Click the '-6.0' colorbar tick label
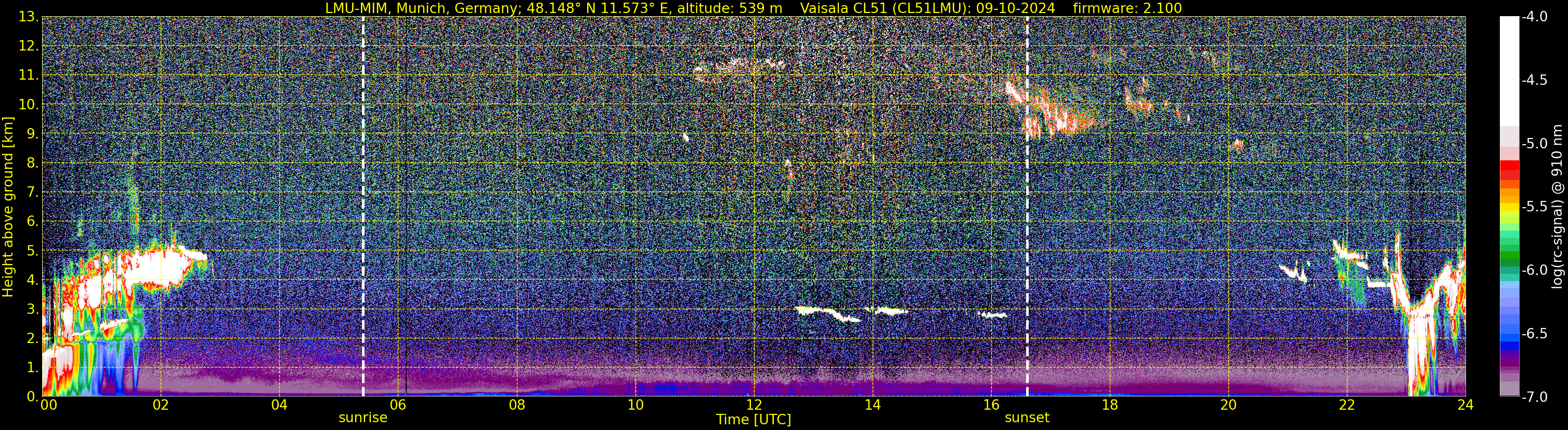 (x=1534, y=270)
